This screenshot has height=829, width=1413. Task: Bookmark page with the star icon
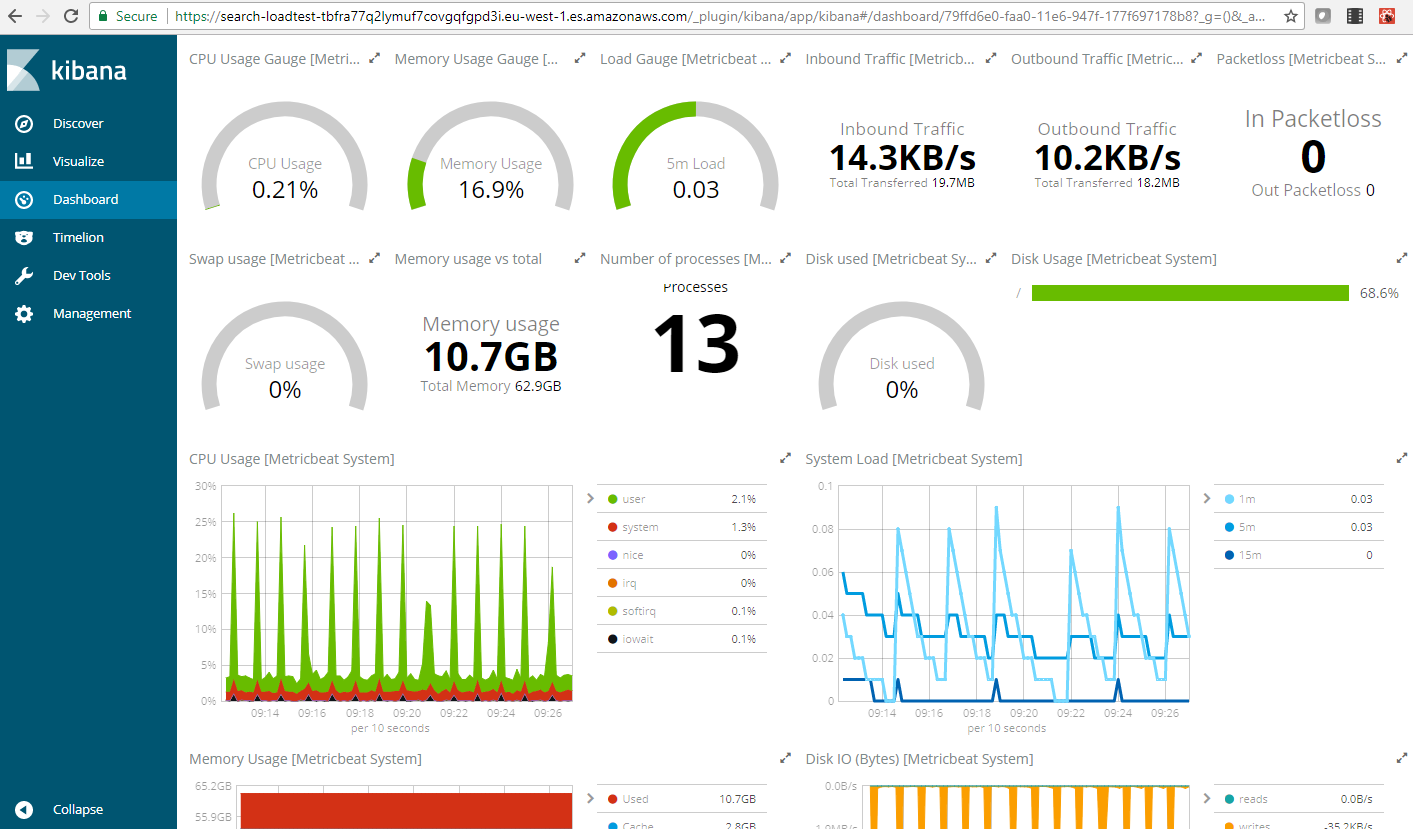click(x=1291, y=16)
